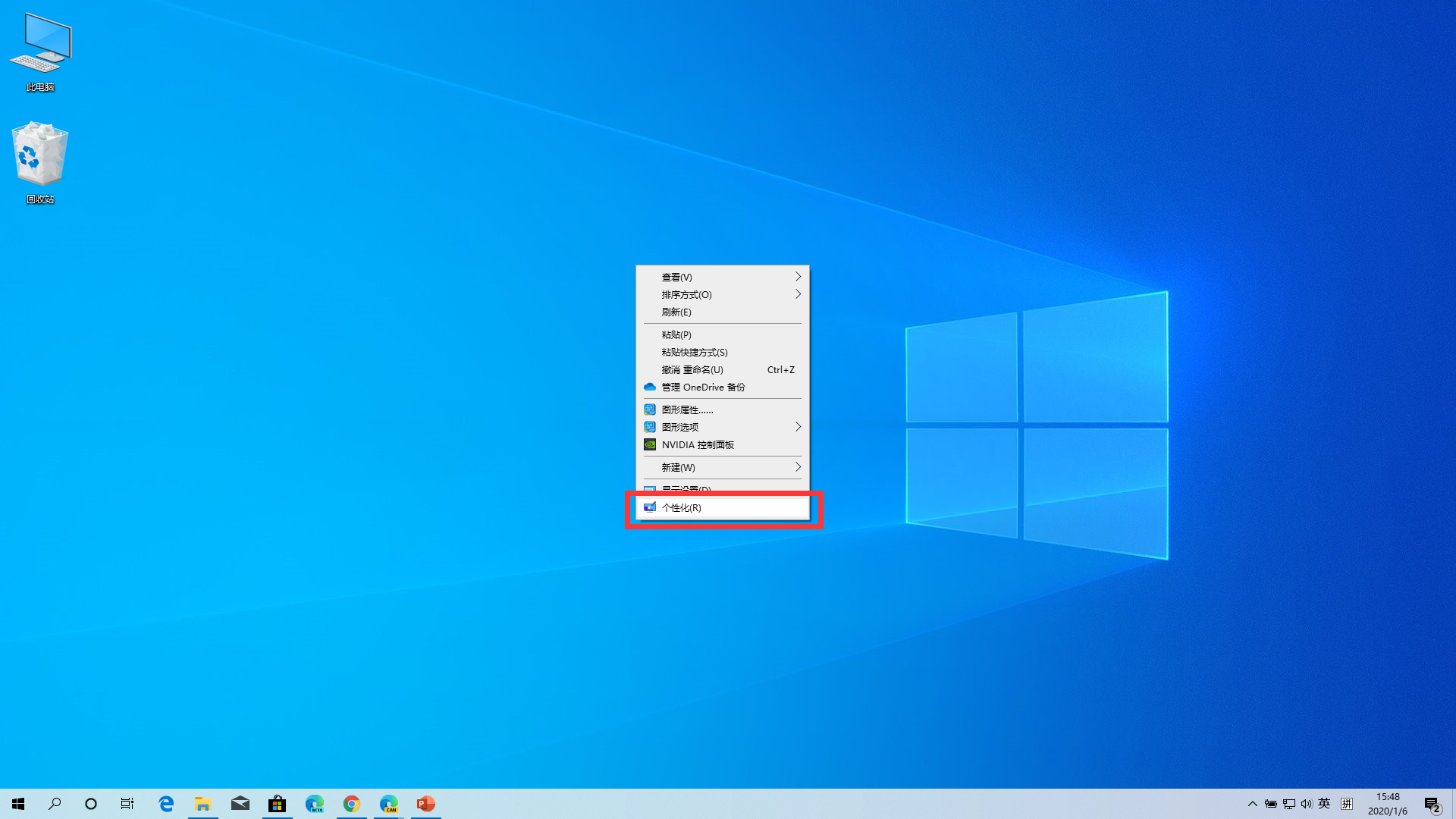Open NVIDIA 控制面板 from context menu
This screenshot has height=819, width=1456.
tap(722, 444)
